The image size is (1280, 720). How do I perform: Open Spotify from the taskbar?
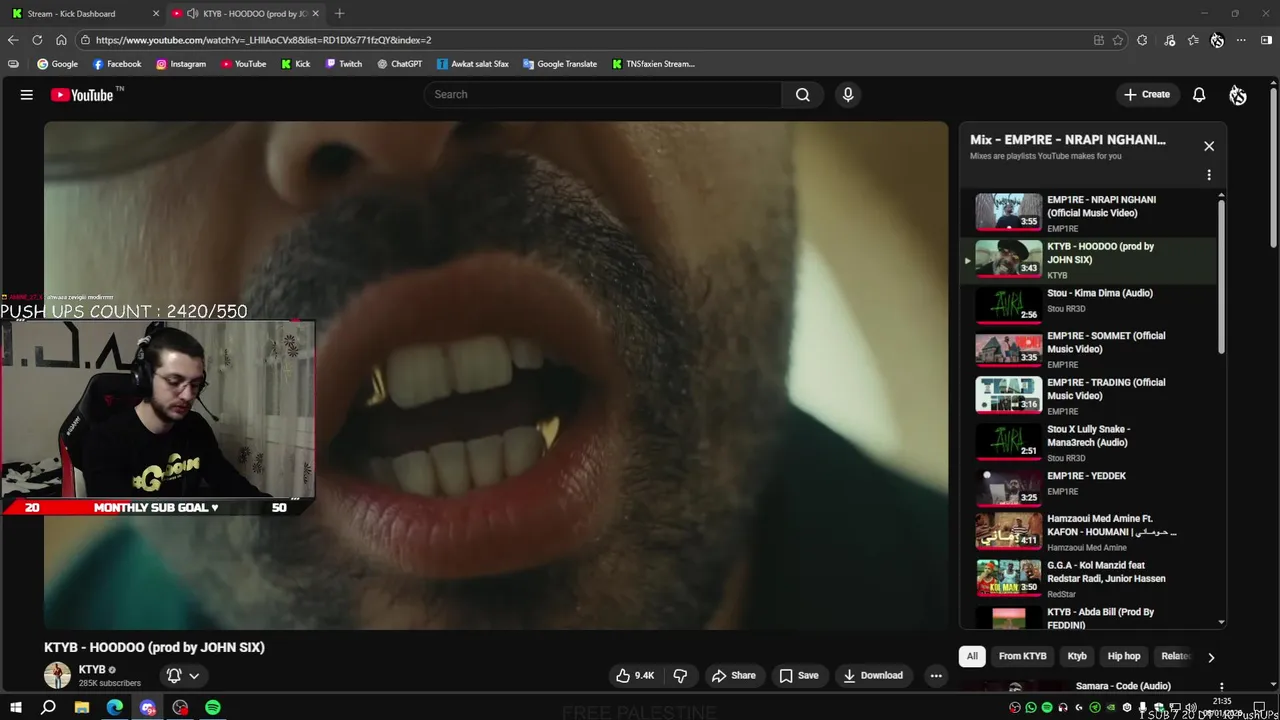click(213, 708)
